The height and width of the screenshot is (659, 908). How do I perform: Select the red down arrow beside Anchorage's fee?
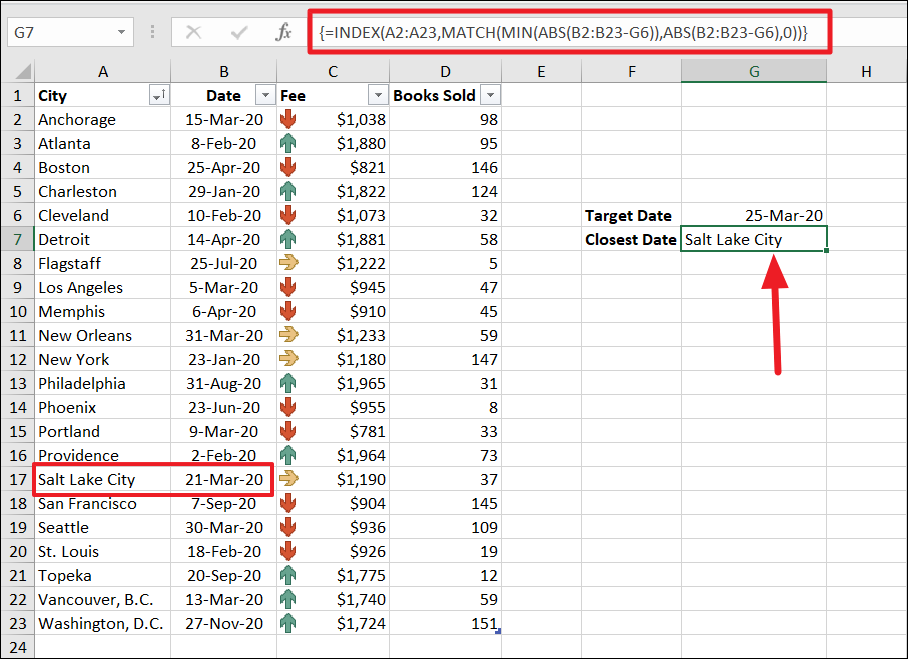(290, 119)
